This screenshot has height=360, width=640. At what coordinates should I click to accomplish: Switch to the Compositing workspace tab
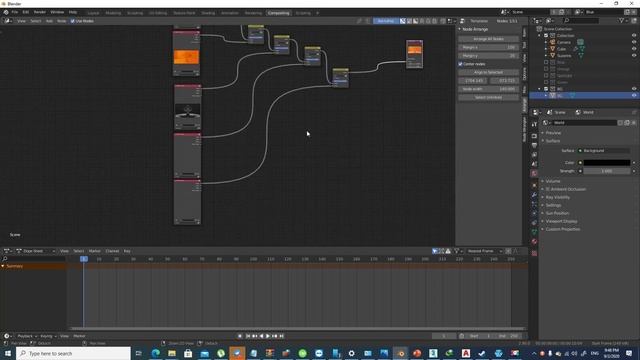(278, 13)
